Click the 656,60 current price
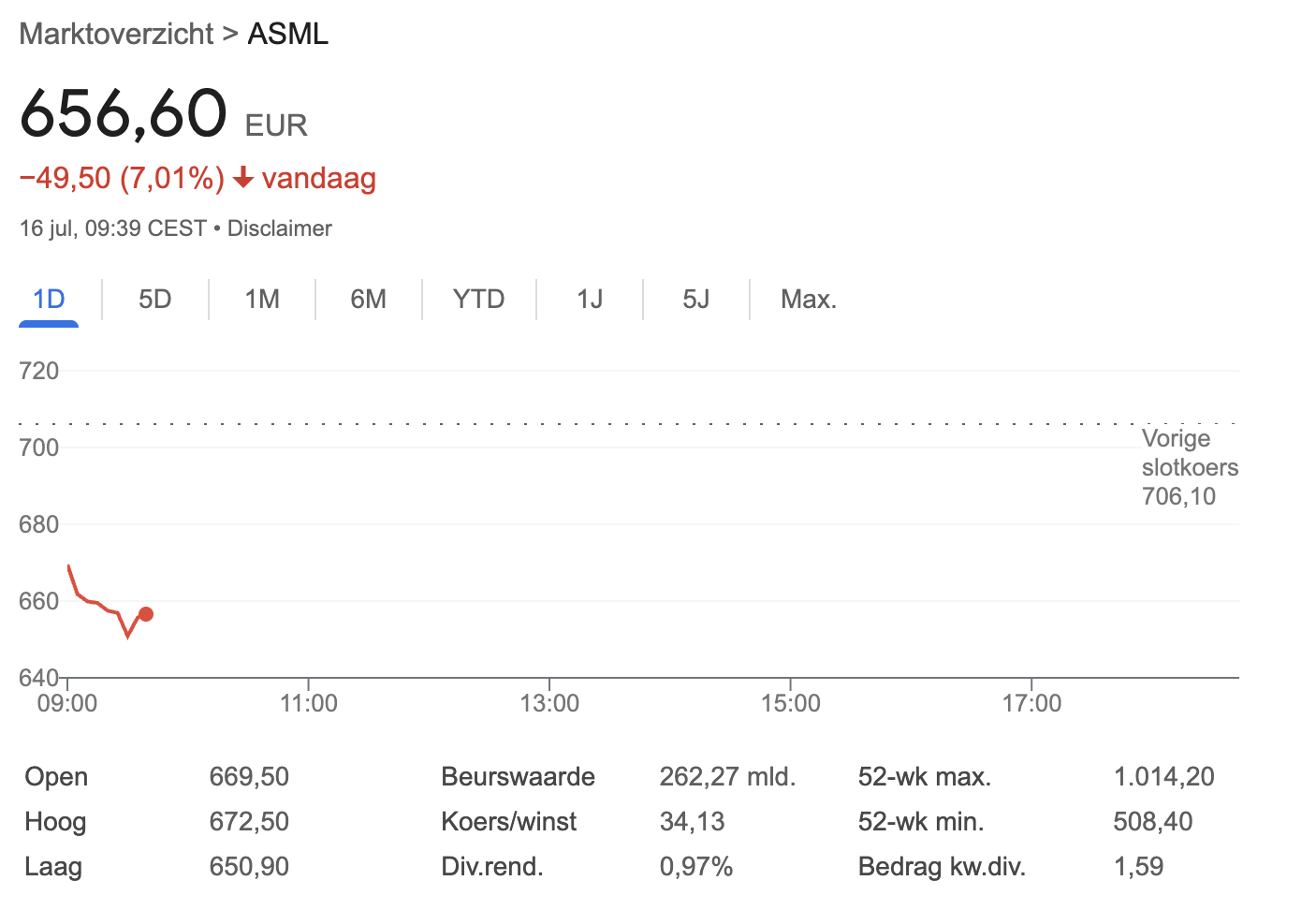The width and height of the screenshot is (1316, 910). (124, 114)
